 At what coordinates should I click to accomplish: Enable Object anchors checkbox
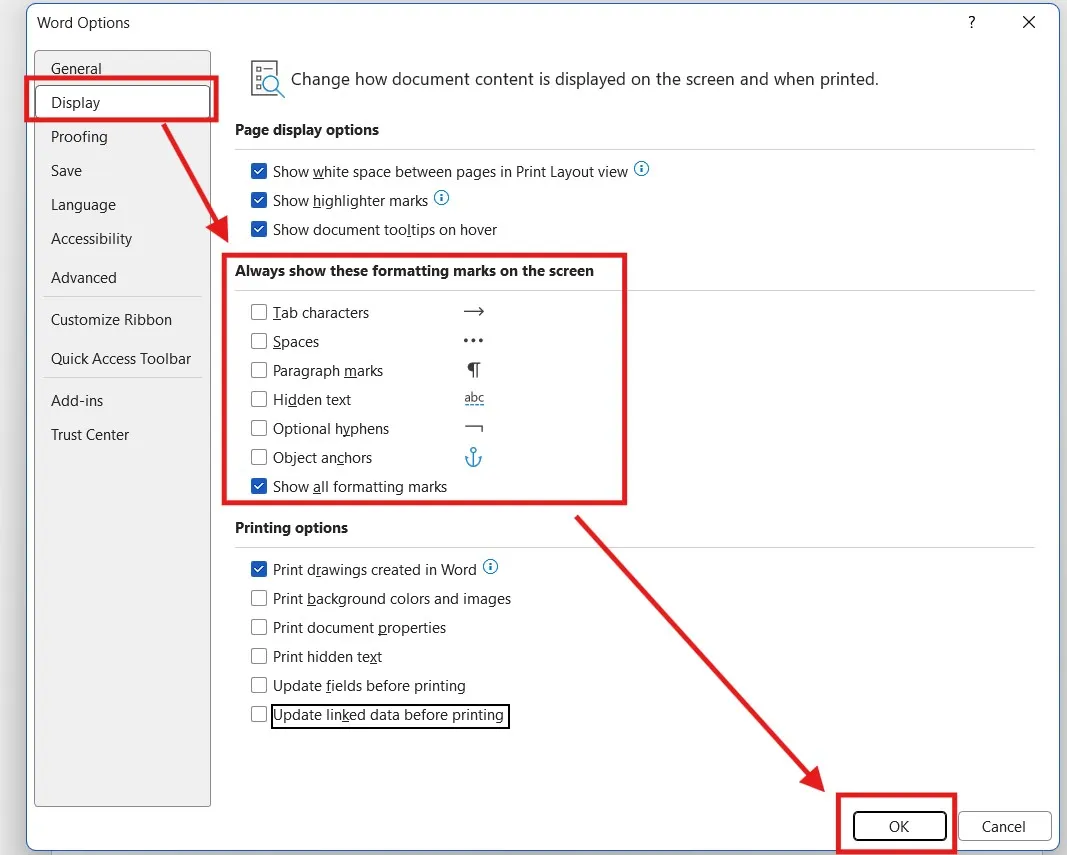(x=259, y=457)
